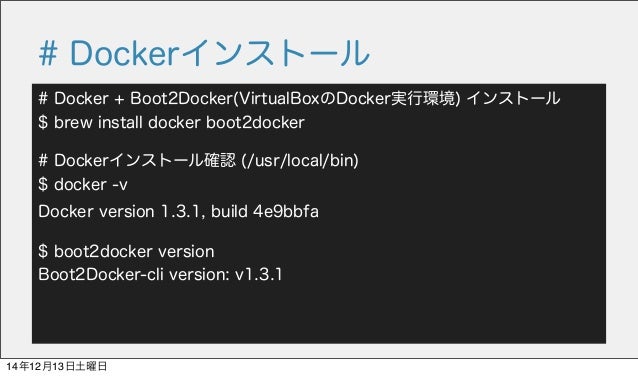Click the date footer 14年12月13日土曜日
The width and height of the screenshot is (638, 377).
57,366
